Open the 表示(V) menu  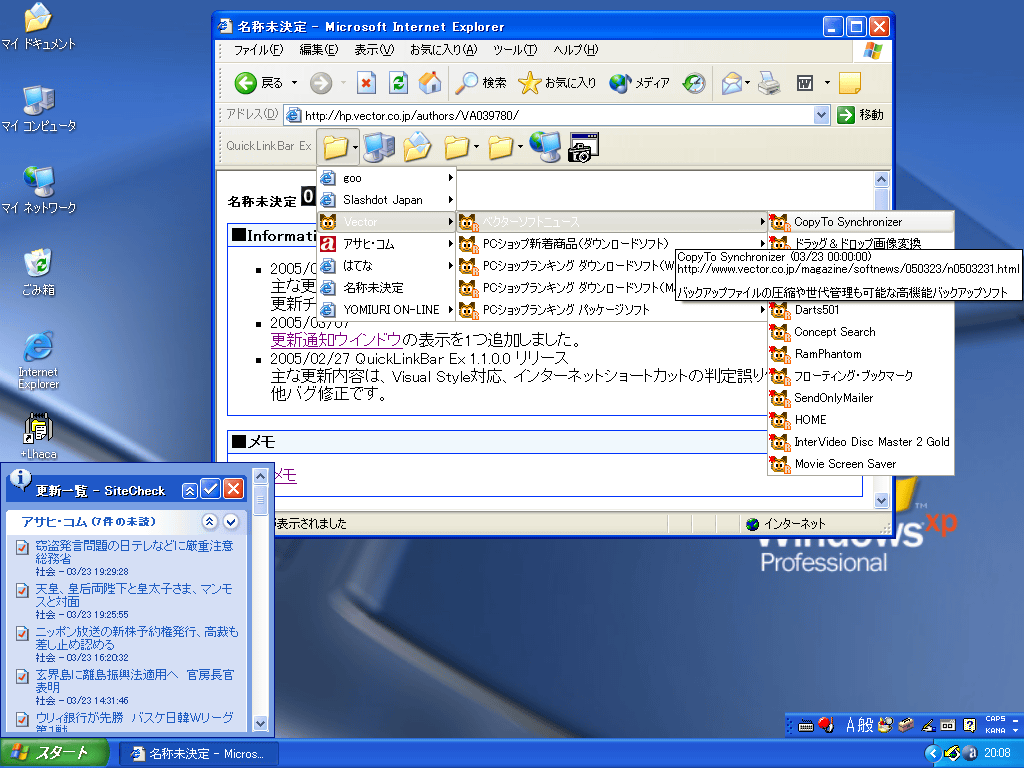(374, 50)
